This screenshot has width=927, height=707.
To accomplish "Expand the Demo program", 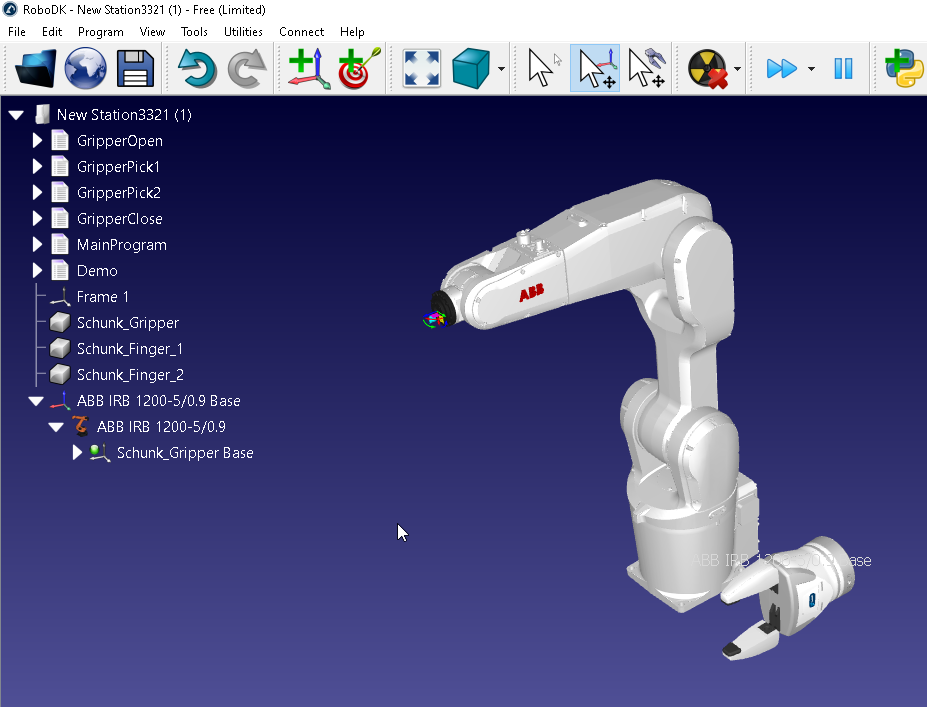I will click(37, 271).
